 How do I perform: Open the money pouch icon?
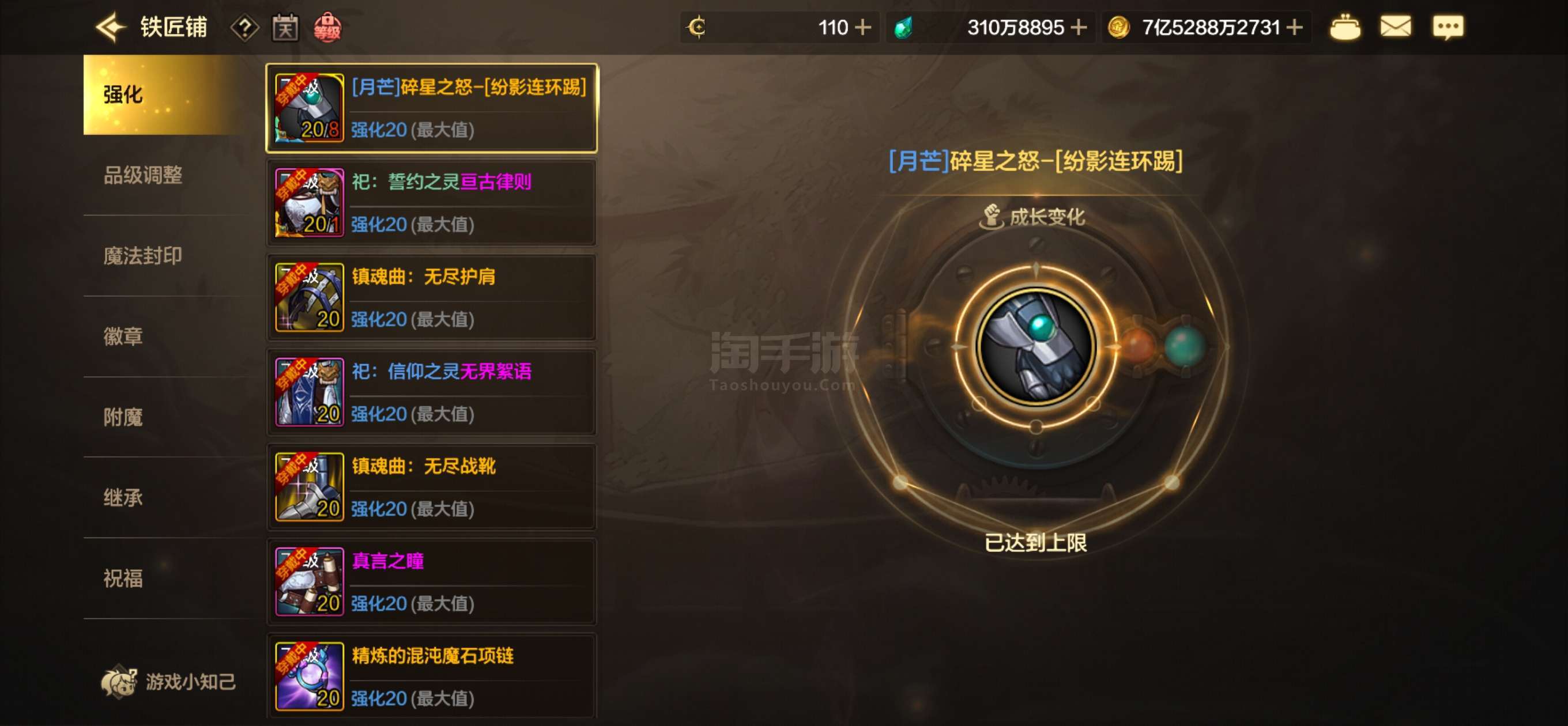1344,28
